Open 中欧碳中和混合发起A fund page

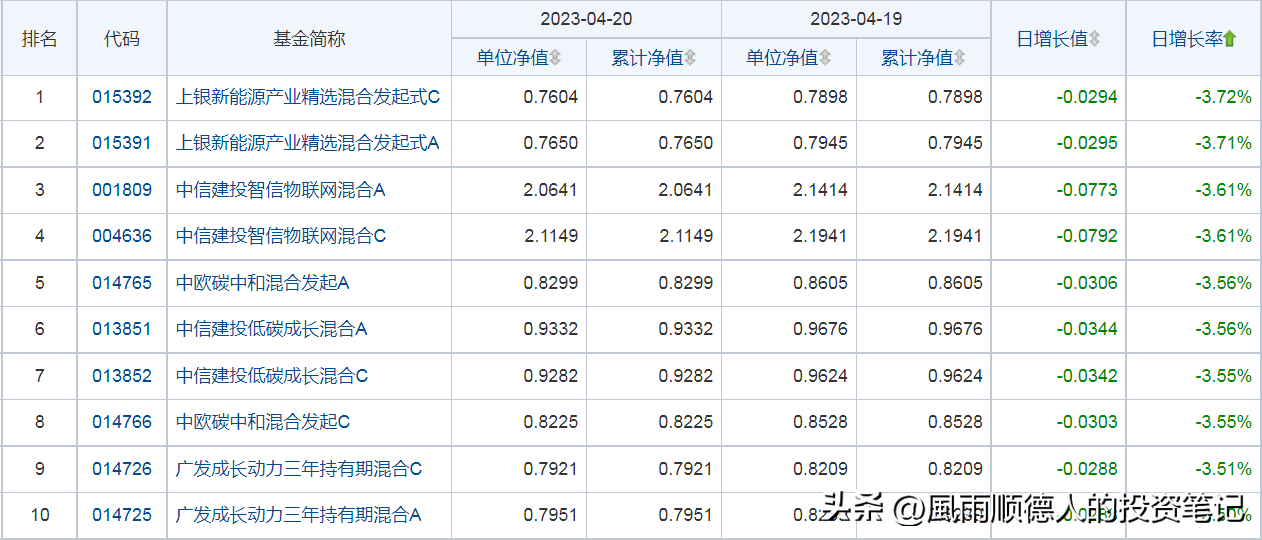tap(263, 283)
